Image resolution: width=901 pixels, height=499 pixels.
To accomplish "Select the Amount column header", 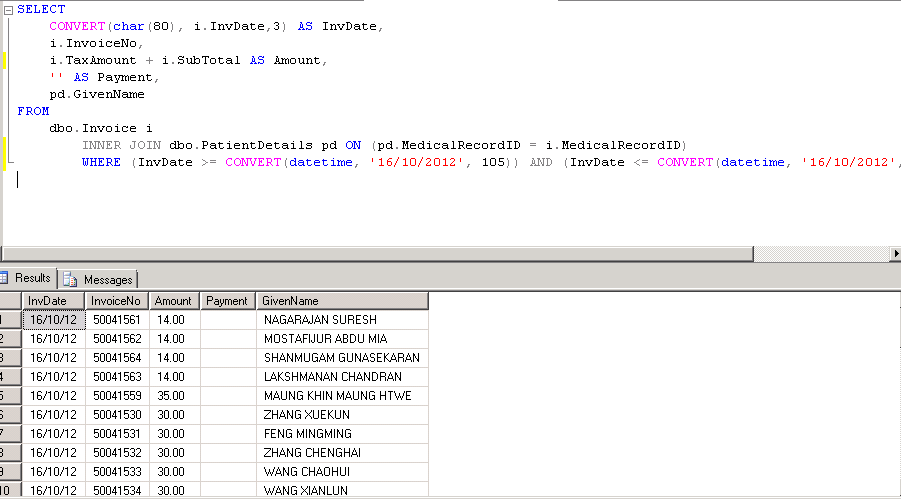I will pyautogui.click(x=174, y=301).
